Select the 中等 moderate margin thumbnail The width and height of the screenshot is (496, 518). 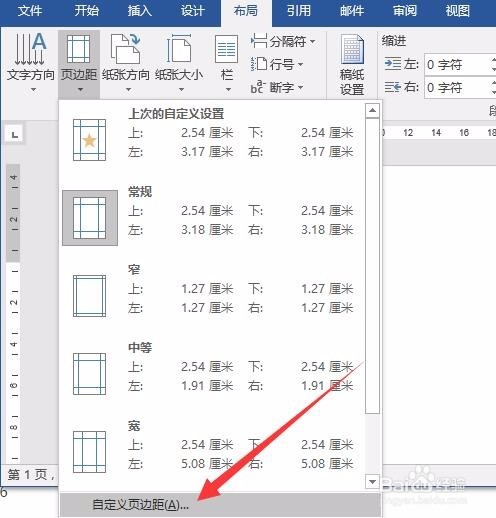[x=89, y=374]
